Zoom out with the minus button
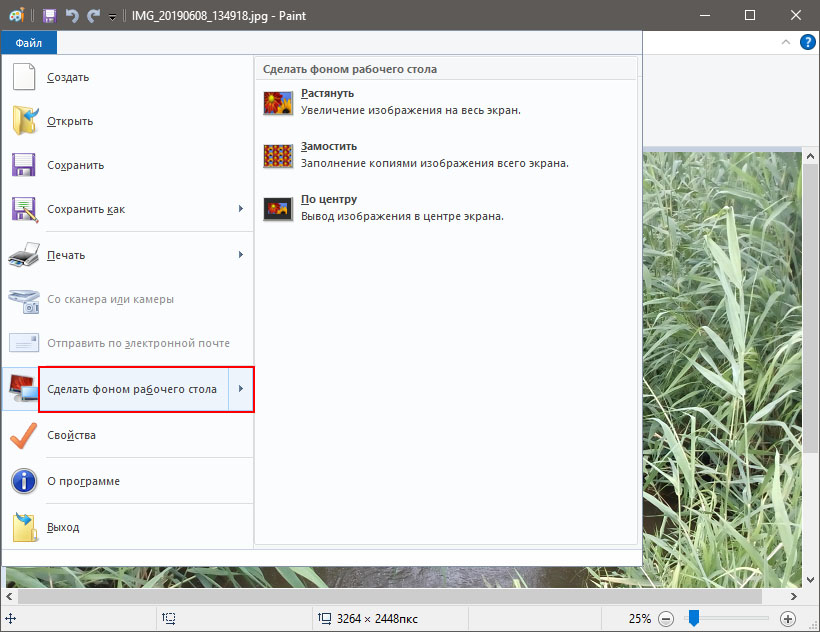The width and height of the screenshot is (820, 632). [666, 619]
